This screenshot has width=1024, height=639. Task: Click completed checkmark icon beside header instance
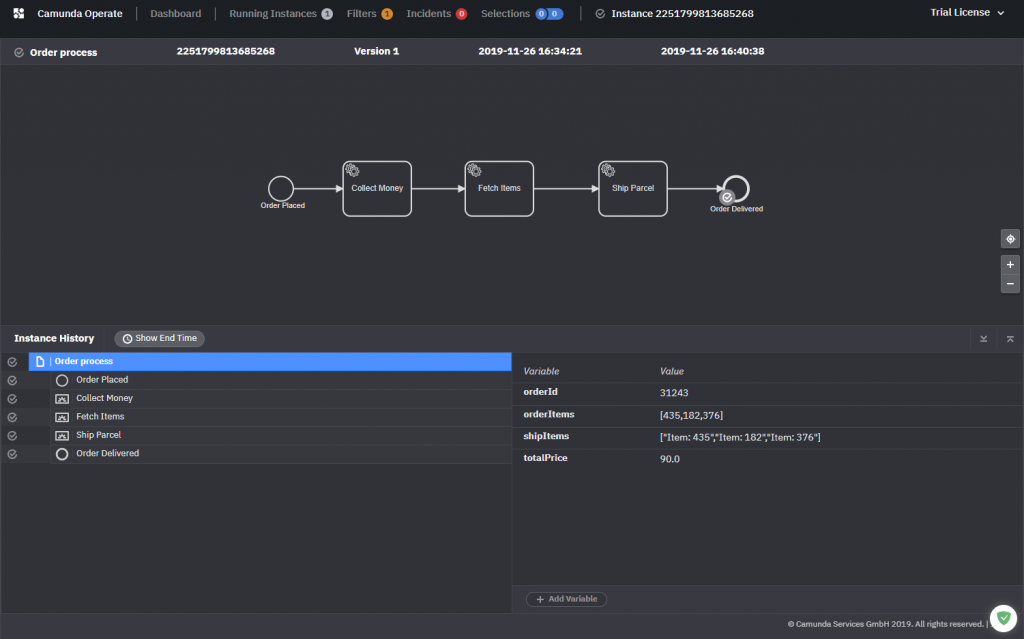point(600,14)
